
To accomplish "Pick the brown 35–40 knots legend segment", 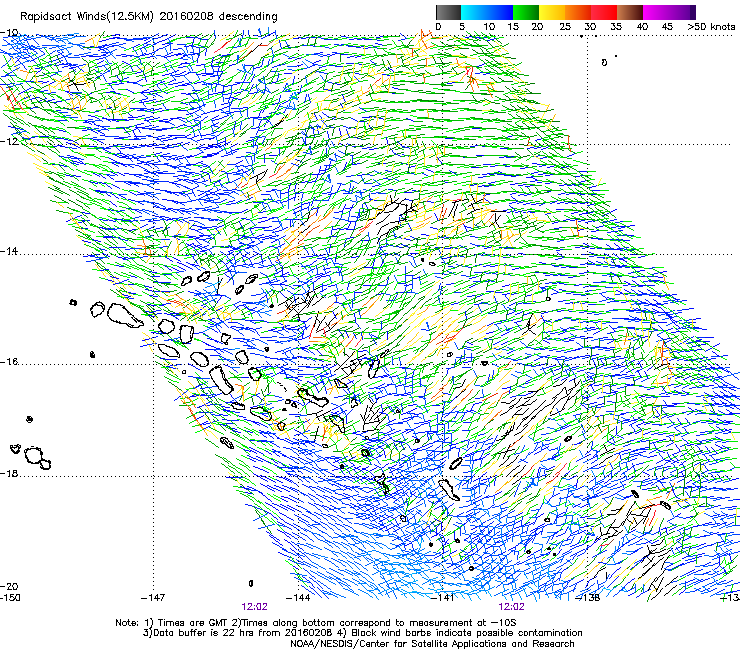I will tap(630, 12).
